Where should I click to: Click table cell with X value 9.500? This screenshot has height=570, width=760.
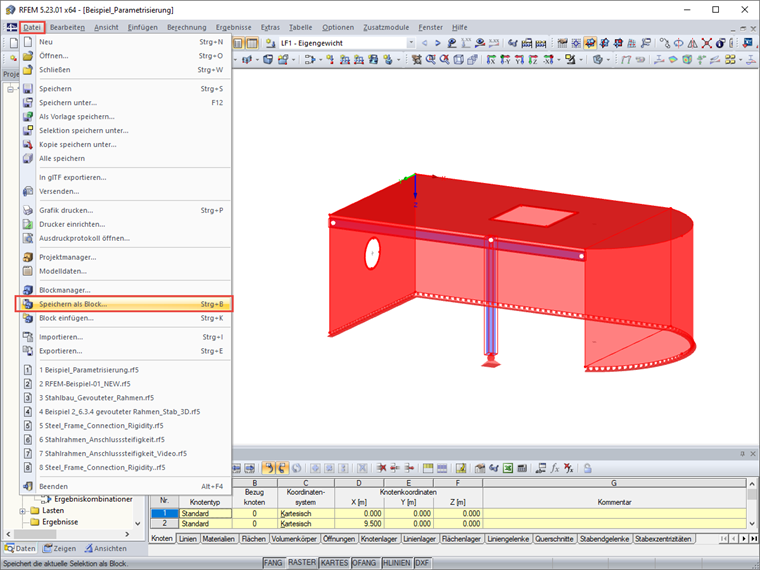359,523
